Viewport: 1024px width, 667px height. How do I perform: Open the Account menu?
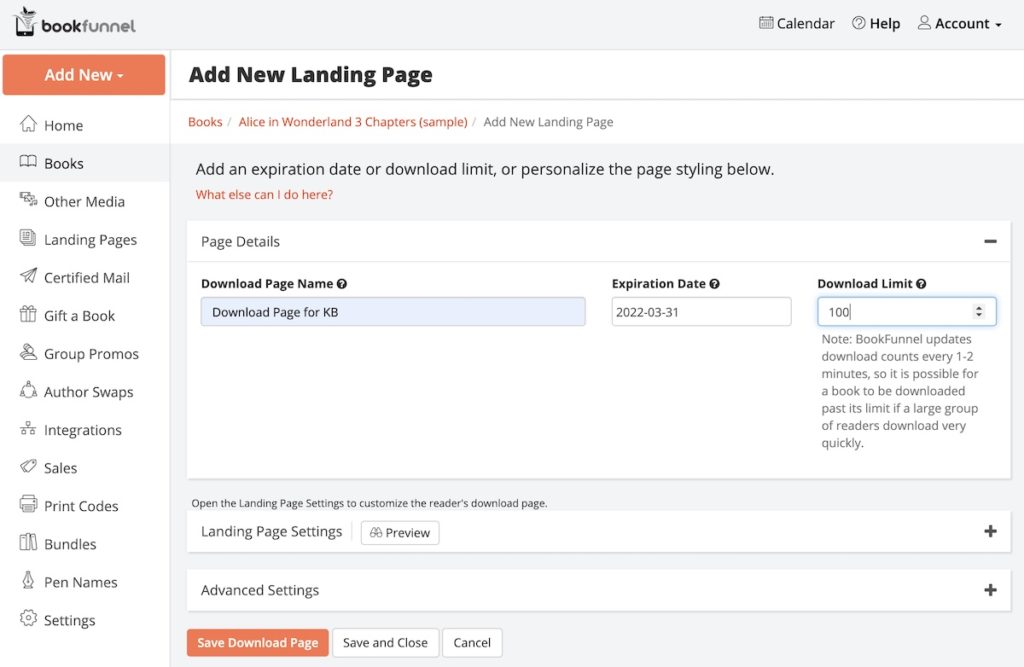click(957, 23)
